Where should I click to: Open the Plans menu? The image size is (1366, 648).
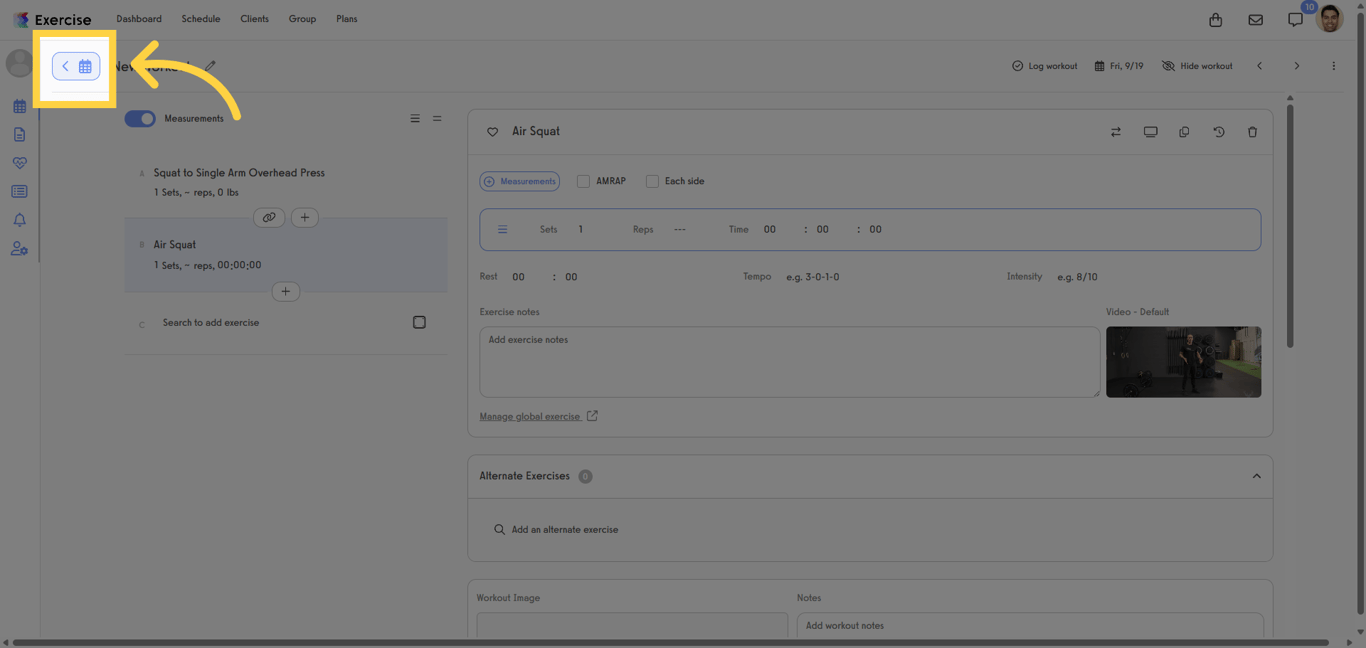(347, 19)
